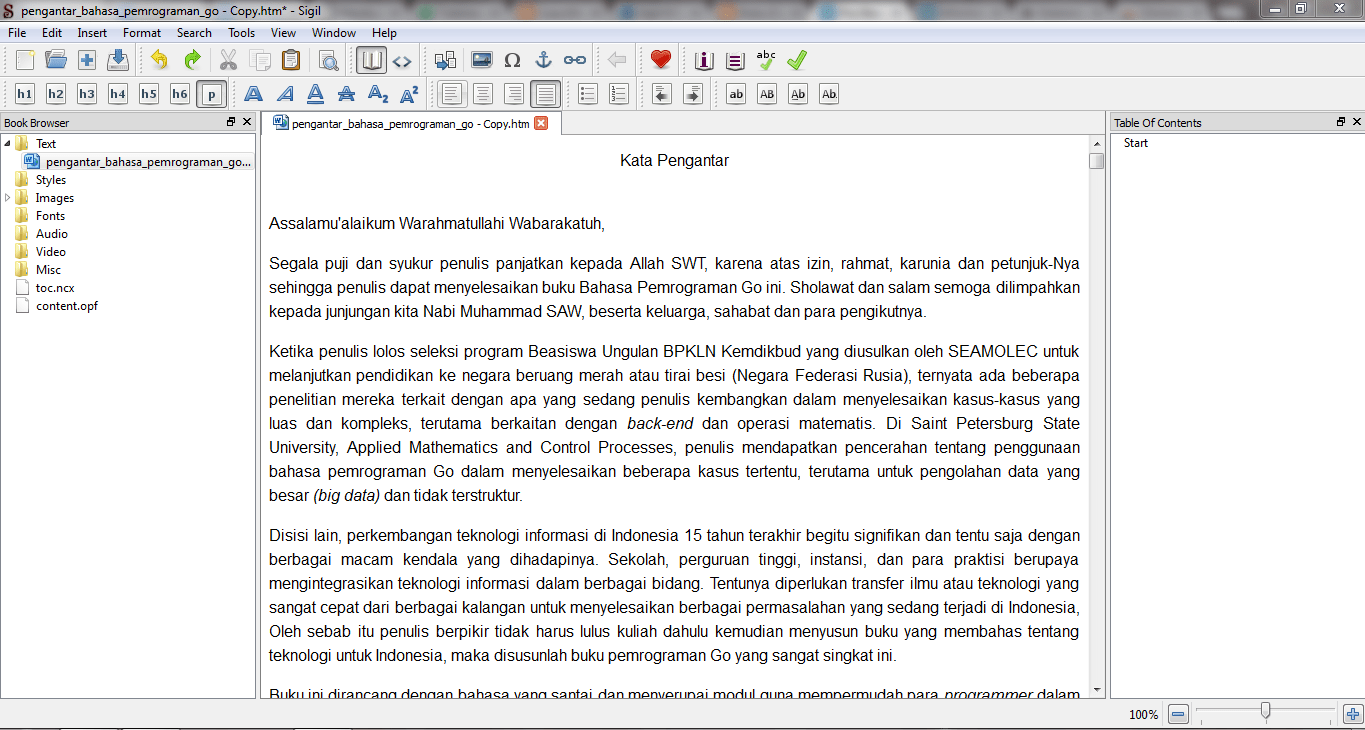Insert an image file
This screenshot has height=730, width=1365.
482,60
